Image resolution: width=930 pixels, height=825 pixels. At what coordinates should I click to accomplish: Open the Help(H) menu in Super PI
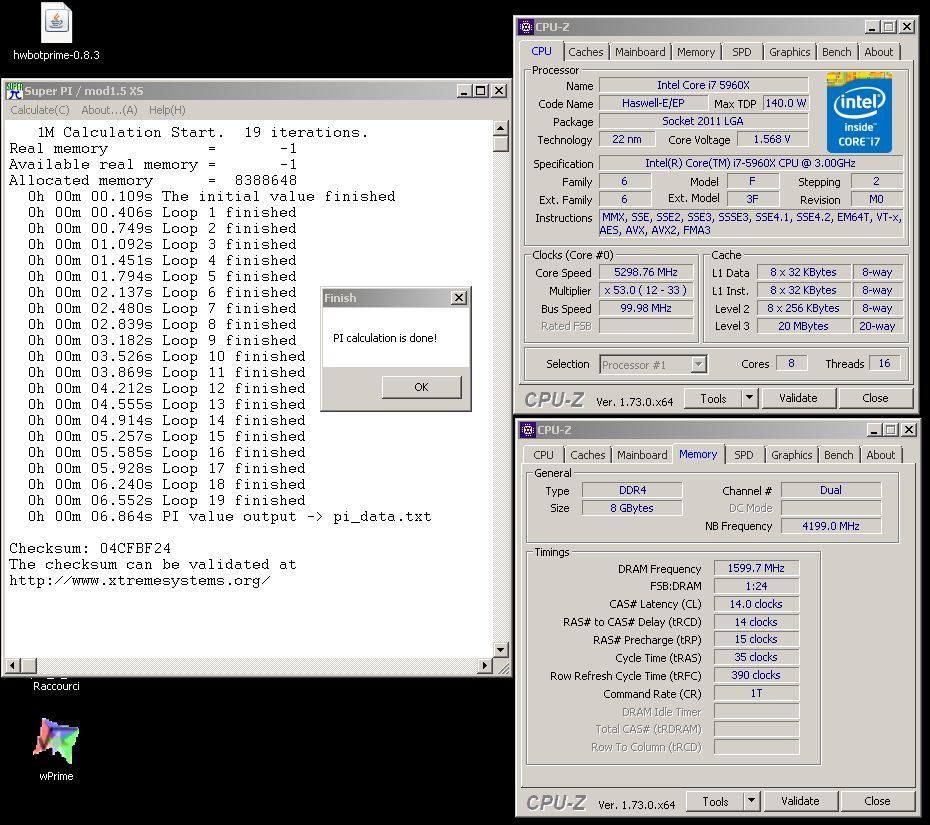coord(167,110)
